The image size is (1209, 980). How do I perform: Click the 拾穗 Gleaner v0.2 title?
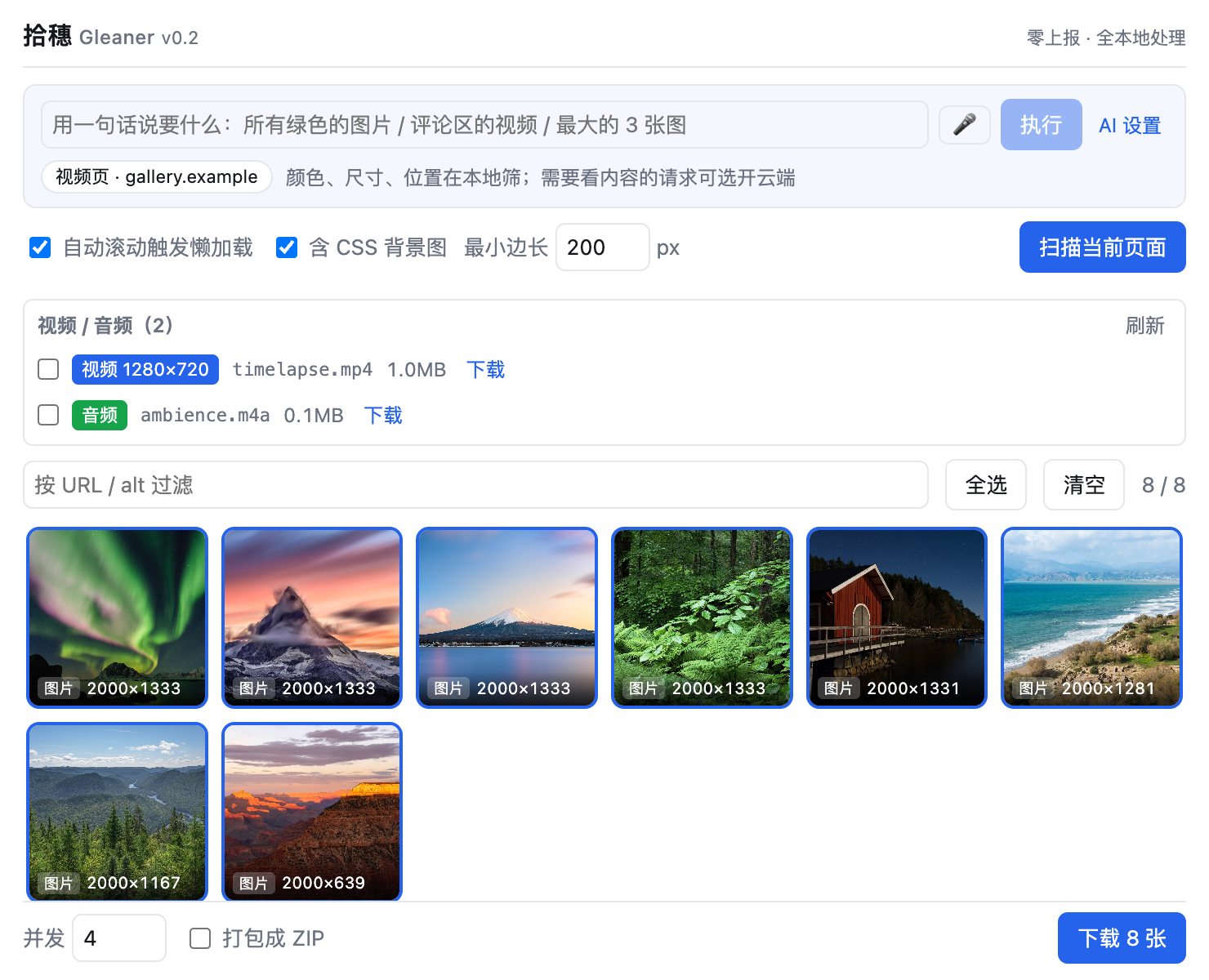(111, 37)
